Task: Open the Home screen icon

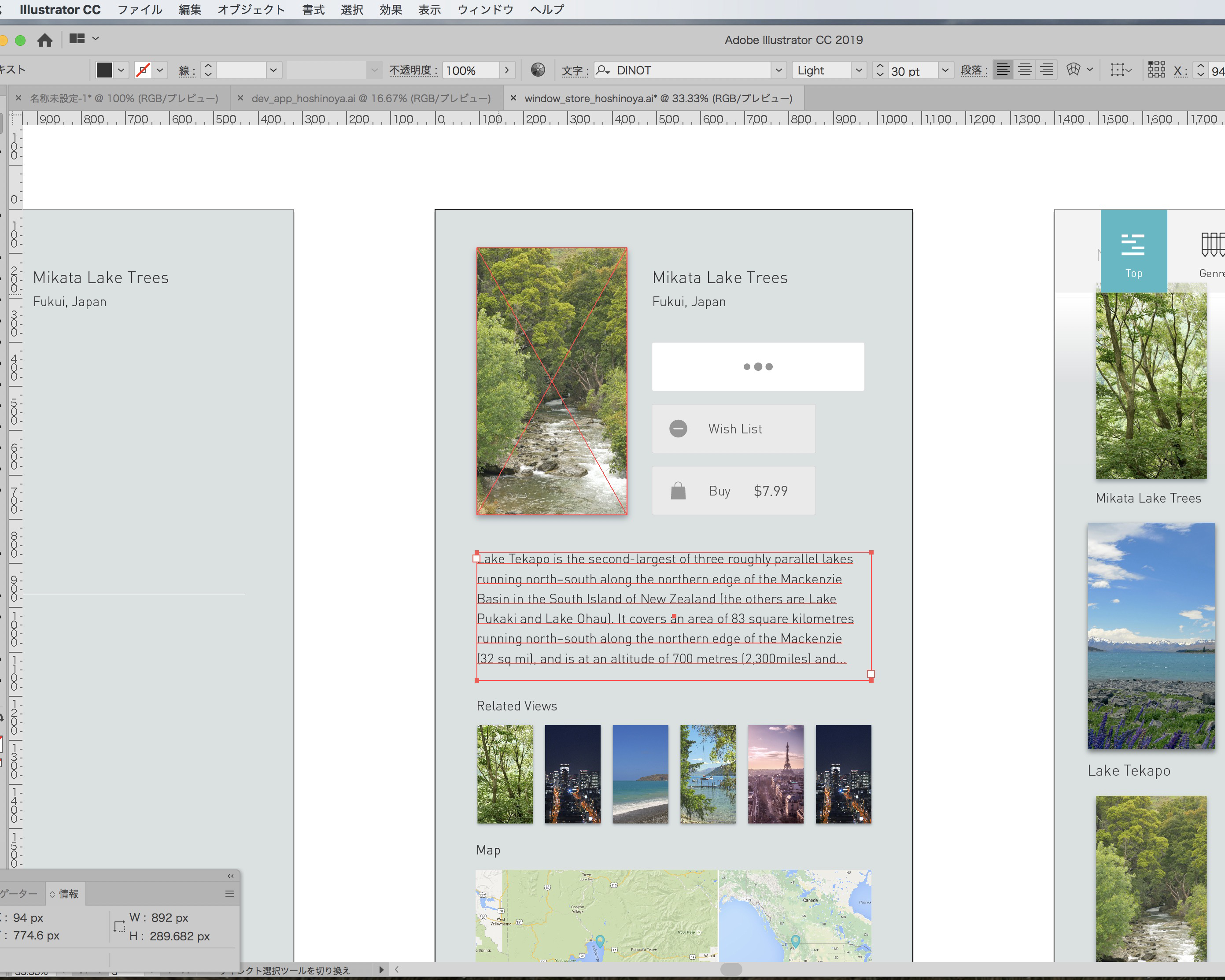Action: (x=45, y=40)
